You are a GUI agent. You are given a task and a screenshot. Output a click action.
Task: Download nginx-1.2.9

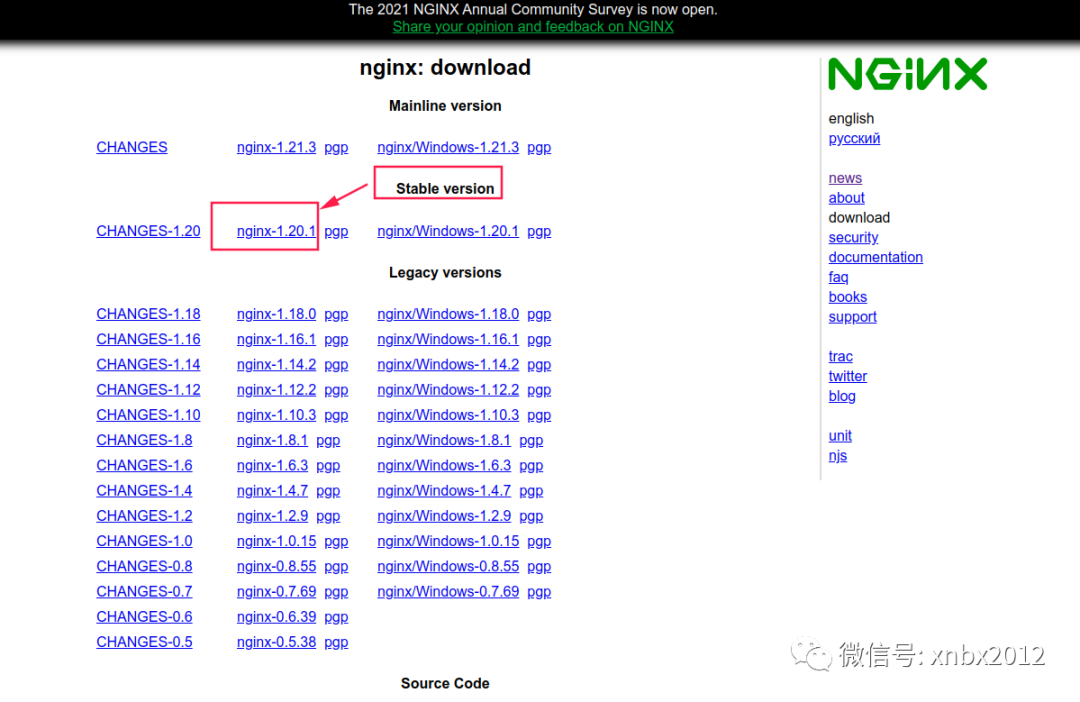(x=272, y=516)
